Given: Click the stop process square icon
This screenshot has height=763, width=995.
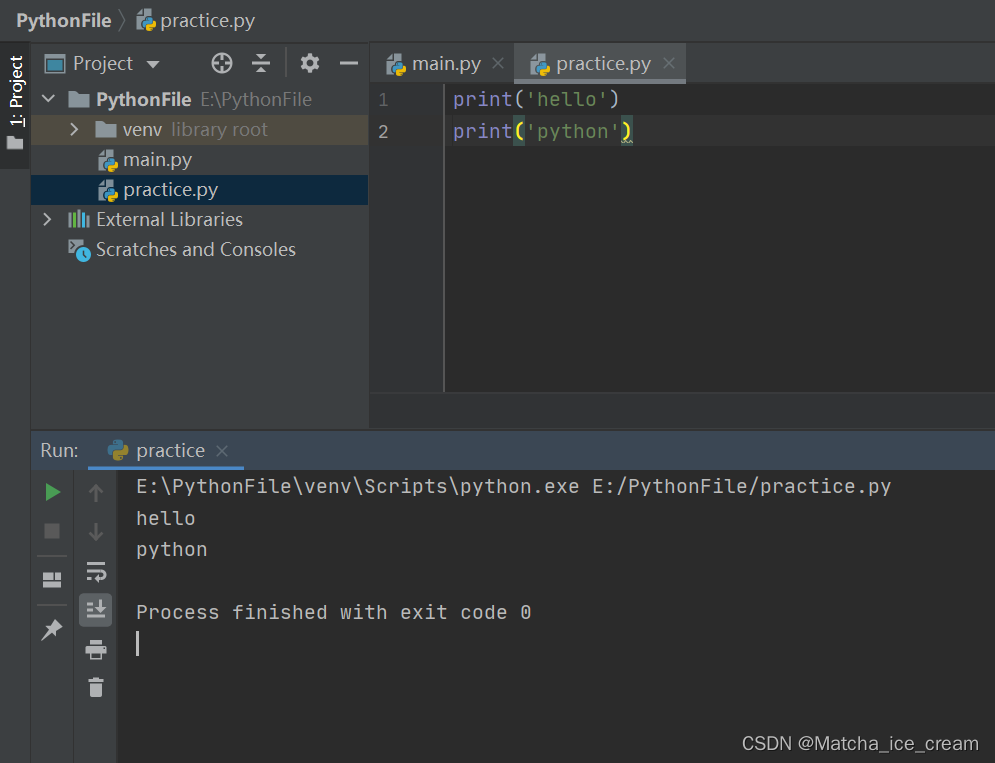Looking at the screenshot, I should 52,531.
